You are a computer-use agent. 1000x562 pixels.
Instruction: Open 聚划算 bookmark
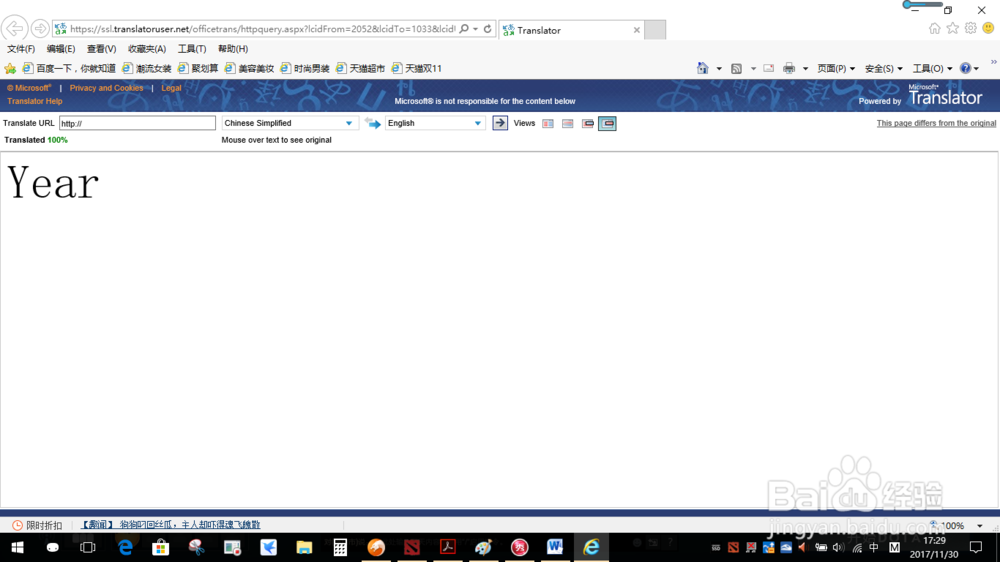(x=198, y=68)
